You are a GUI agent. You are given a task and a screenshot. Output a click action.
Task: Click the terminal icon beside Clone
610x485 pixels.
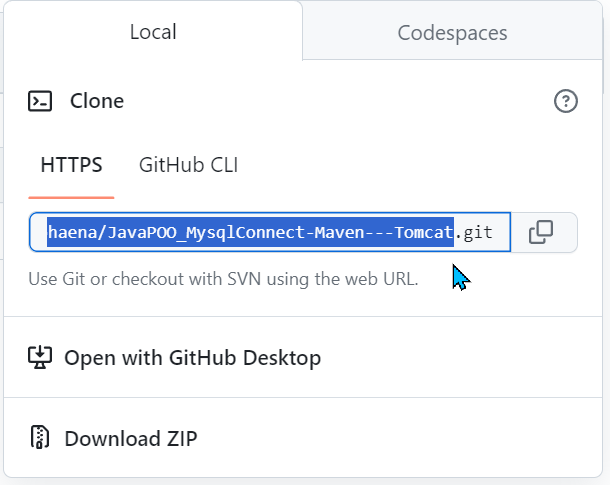(x=40, y=101)
